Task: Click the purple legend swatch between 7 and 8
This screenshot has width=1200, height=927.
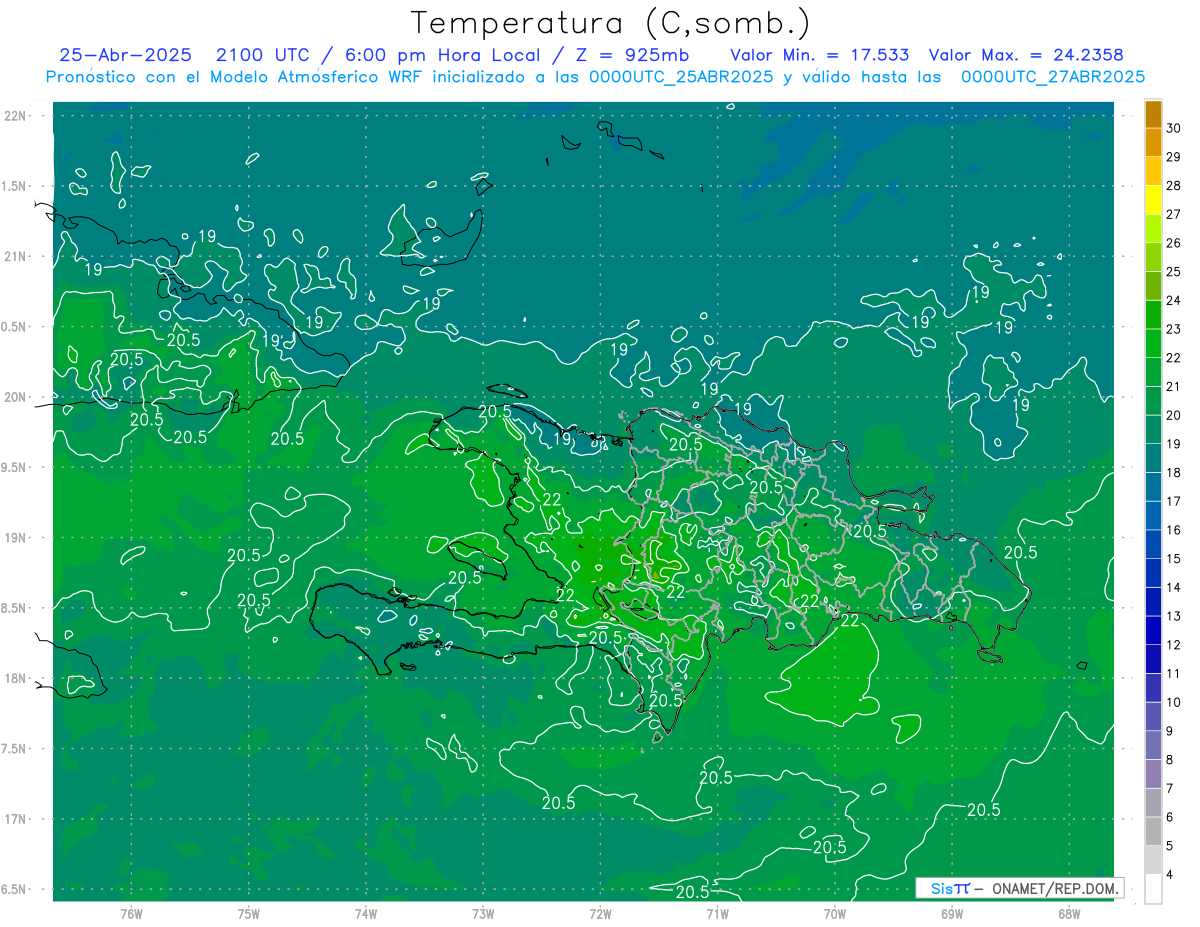Action: (x=1153, y=774)
